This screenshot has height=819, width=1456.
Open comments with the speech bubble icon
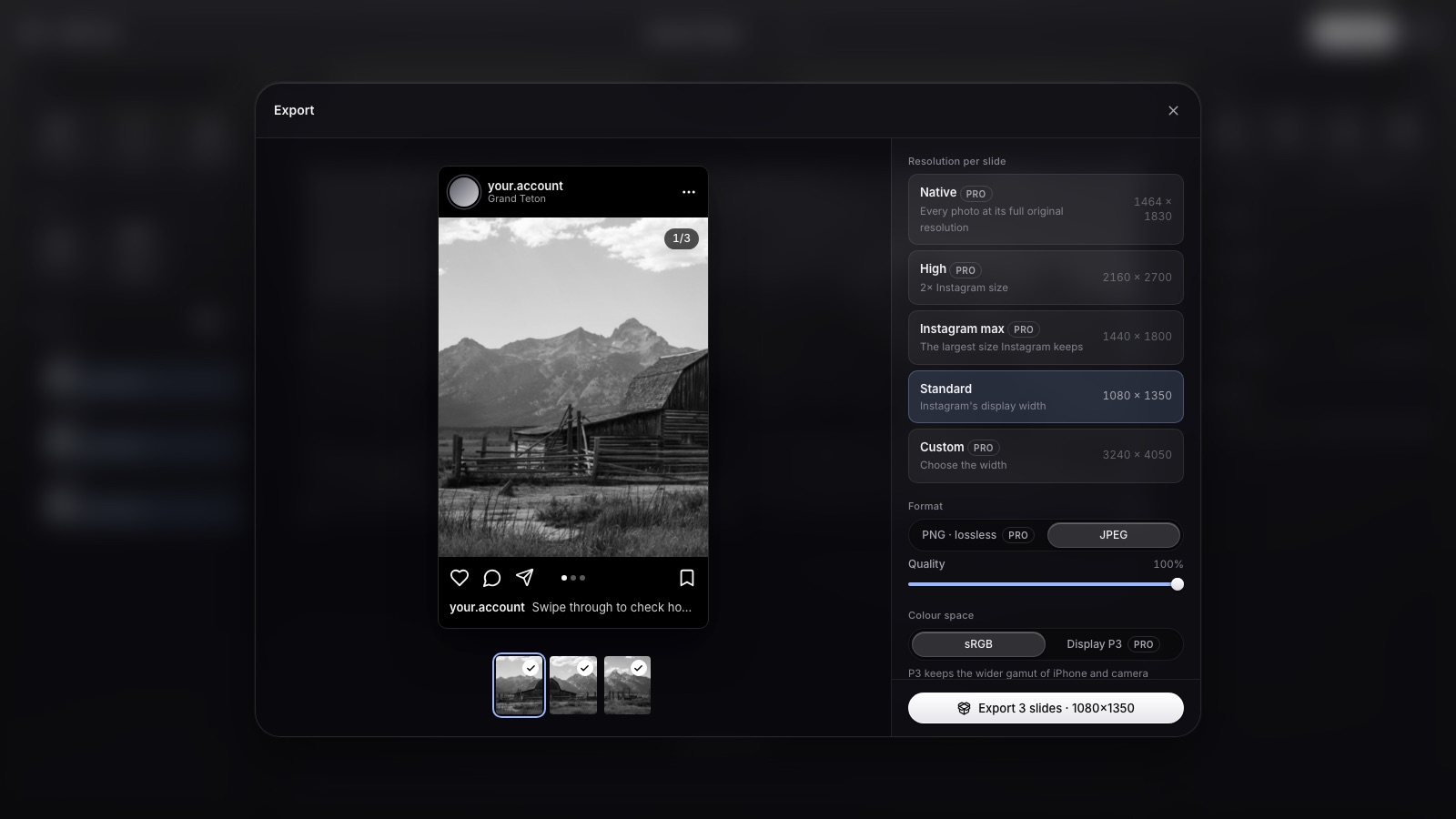pyautogui.click(x=492, y=578)
